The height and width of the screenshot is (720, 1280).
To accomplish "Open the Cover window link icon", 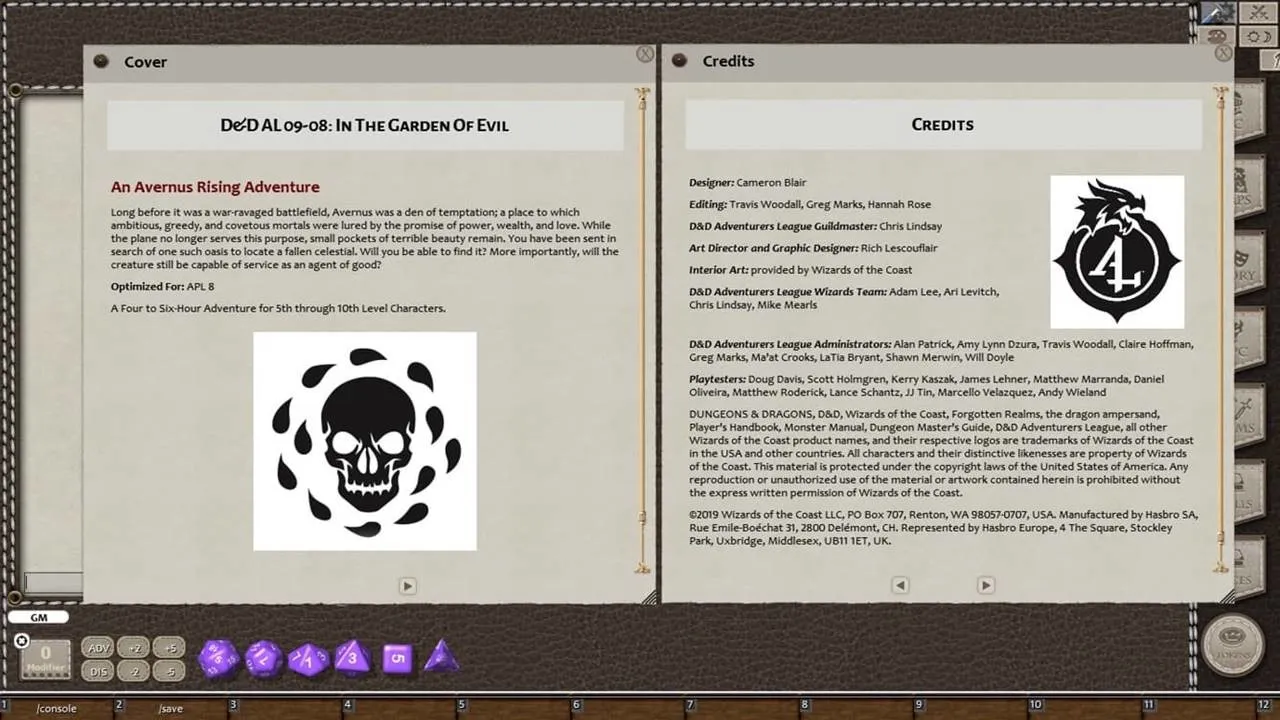I will point(101,61).
